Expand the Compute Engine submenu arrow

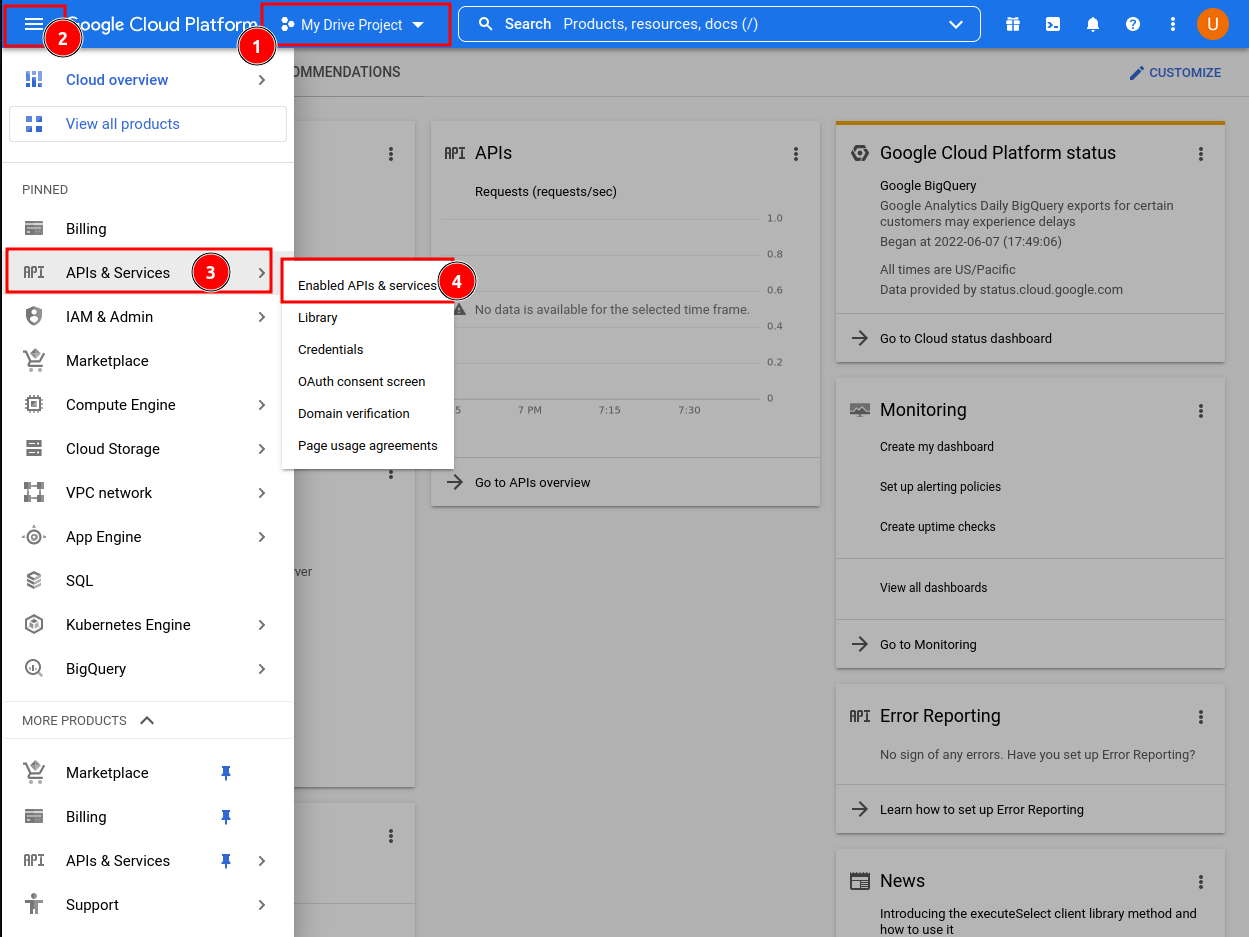tap(262, 405)
